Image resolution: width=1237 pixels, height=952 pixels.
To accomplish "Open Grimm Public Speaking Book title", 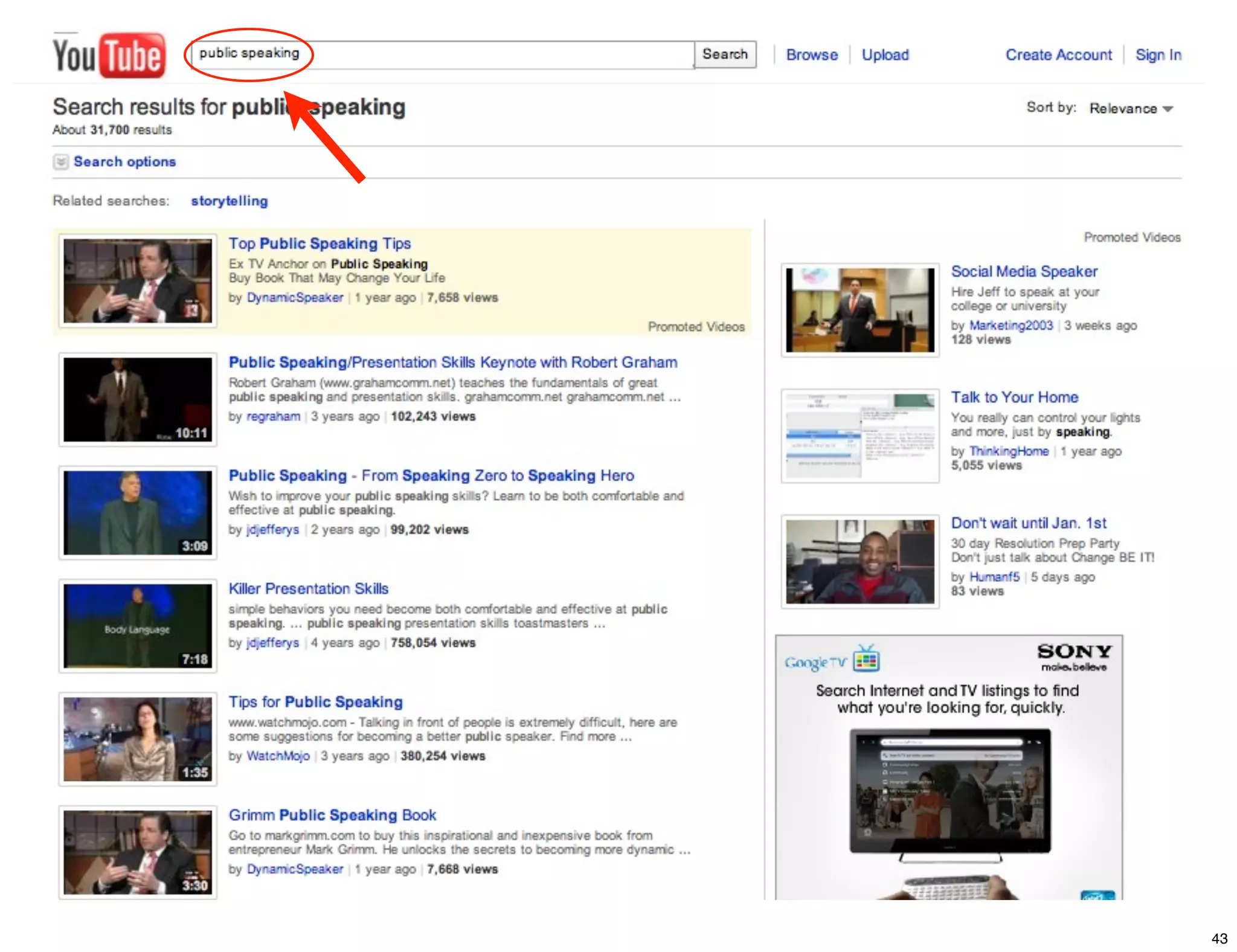I will point(332,815).
